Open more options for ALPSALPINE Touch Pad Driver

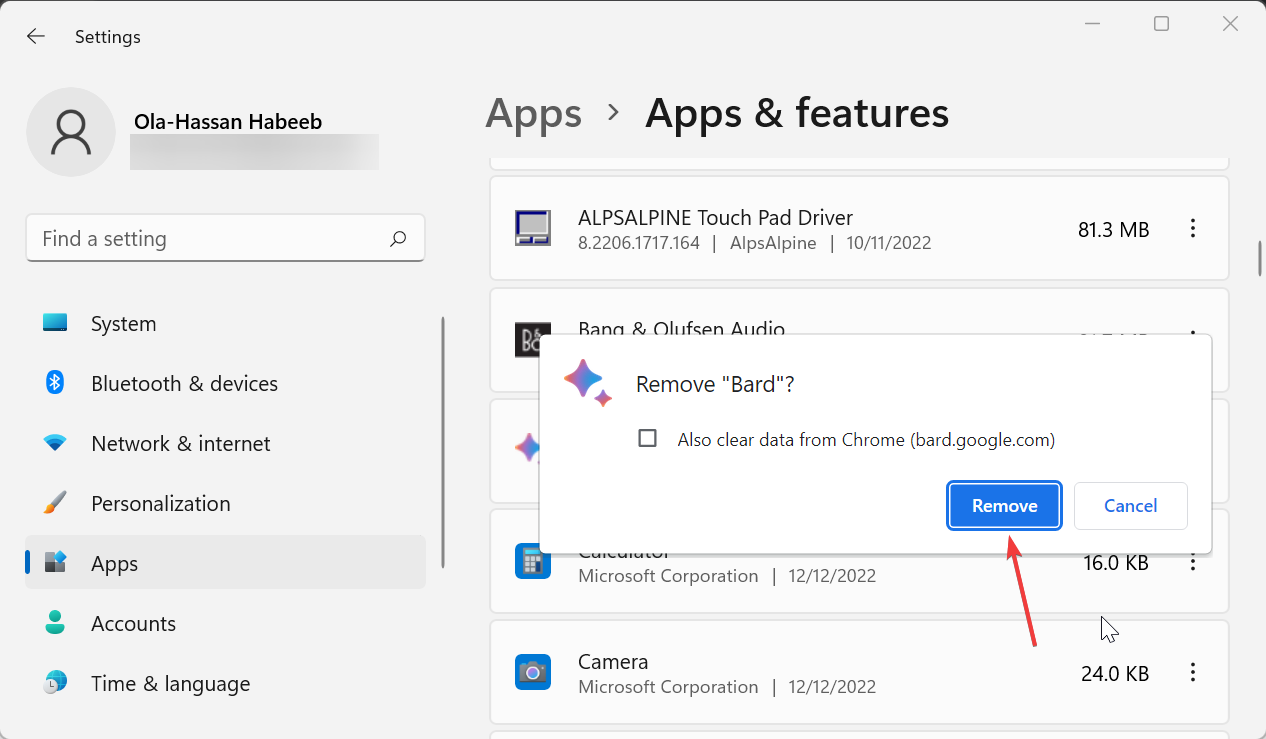click(1192, 228)
